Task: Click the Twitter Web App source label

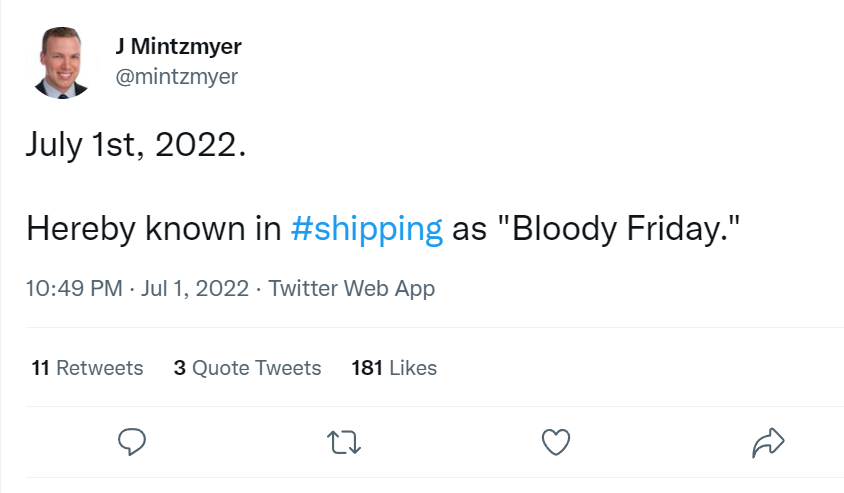Action: [352, 289]
